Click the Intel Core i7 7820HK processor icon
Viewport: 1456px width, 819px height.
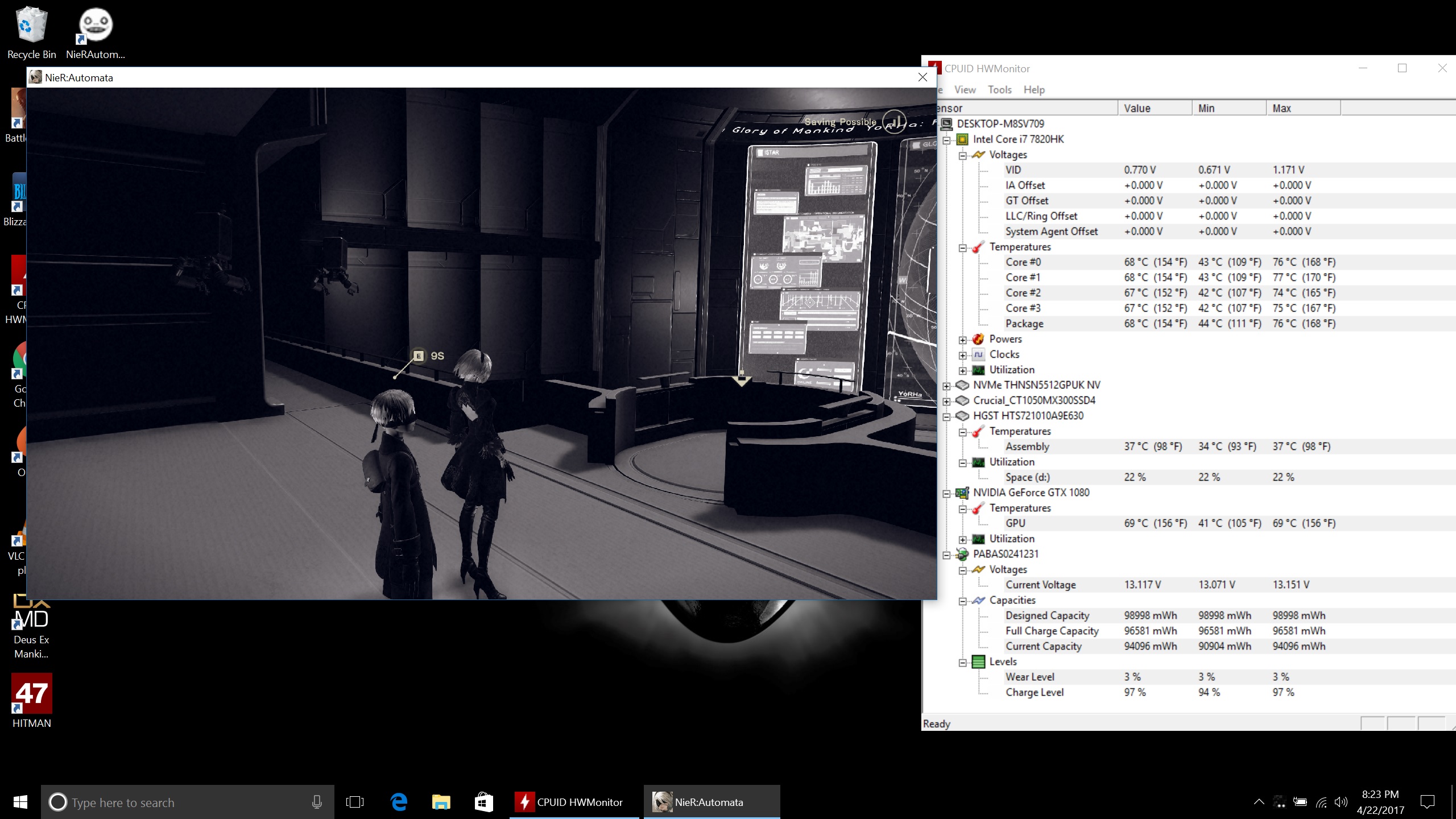point(962,139)
